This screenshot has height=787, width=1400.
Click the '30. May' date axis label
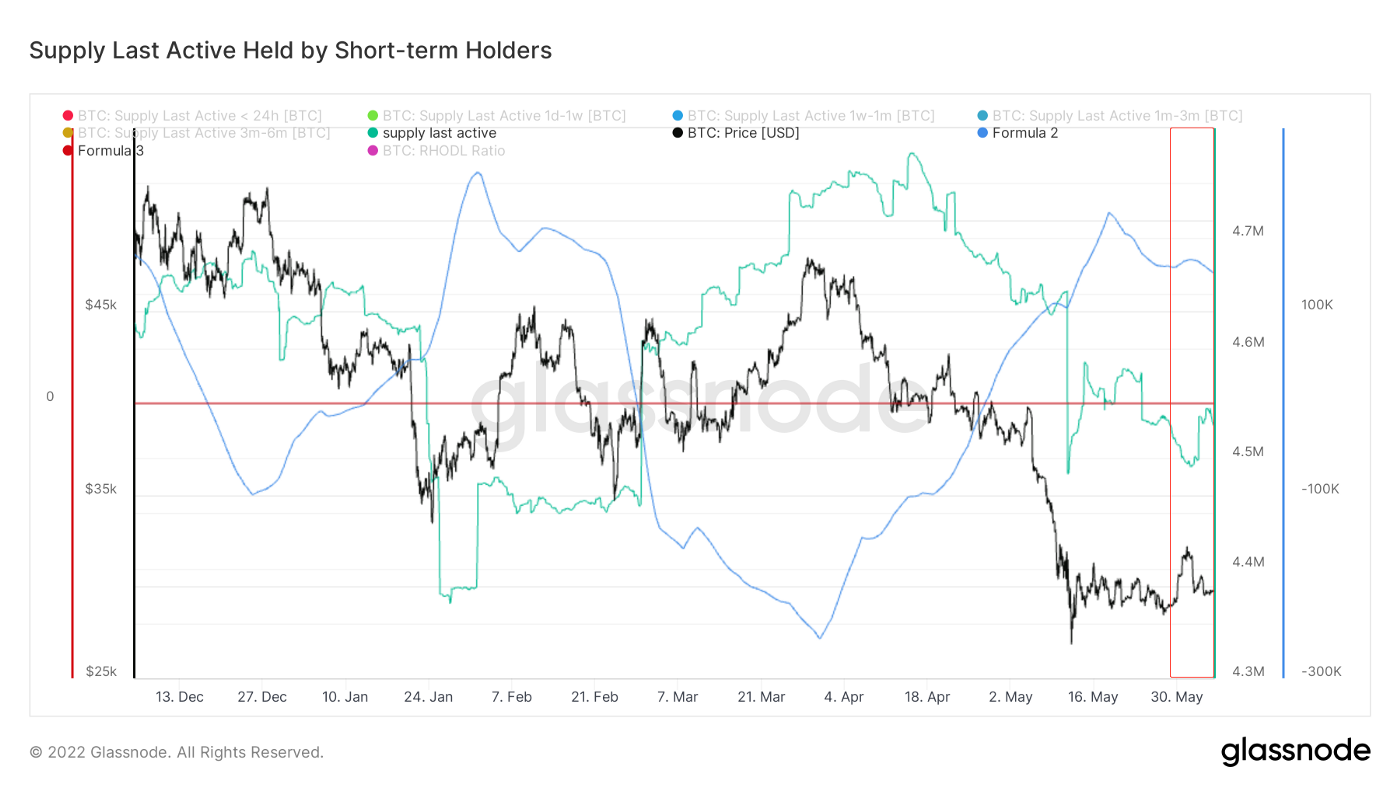pyautogui.click(x=1176, y=697)
